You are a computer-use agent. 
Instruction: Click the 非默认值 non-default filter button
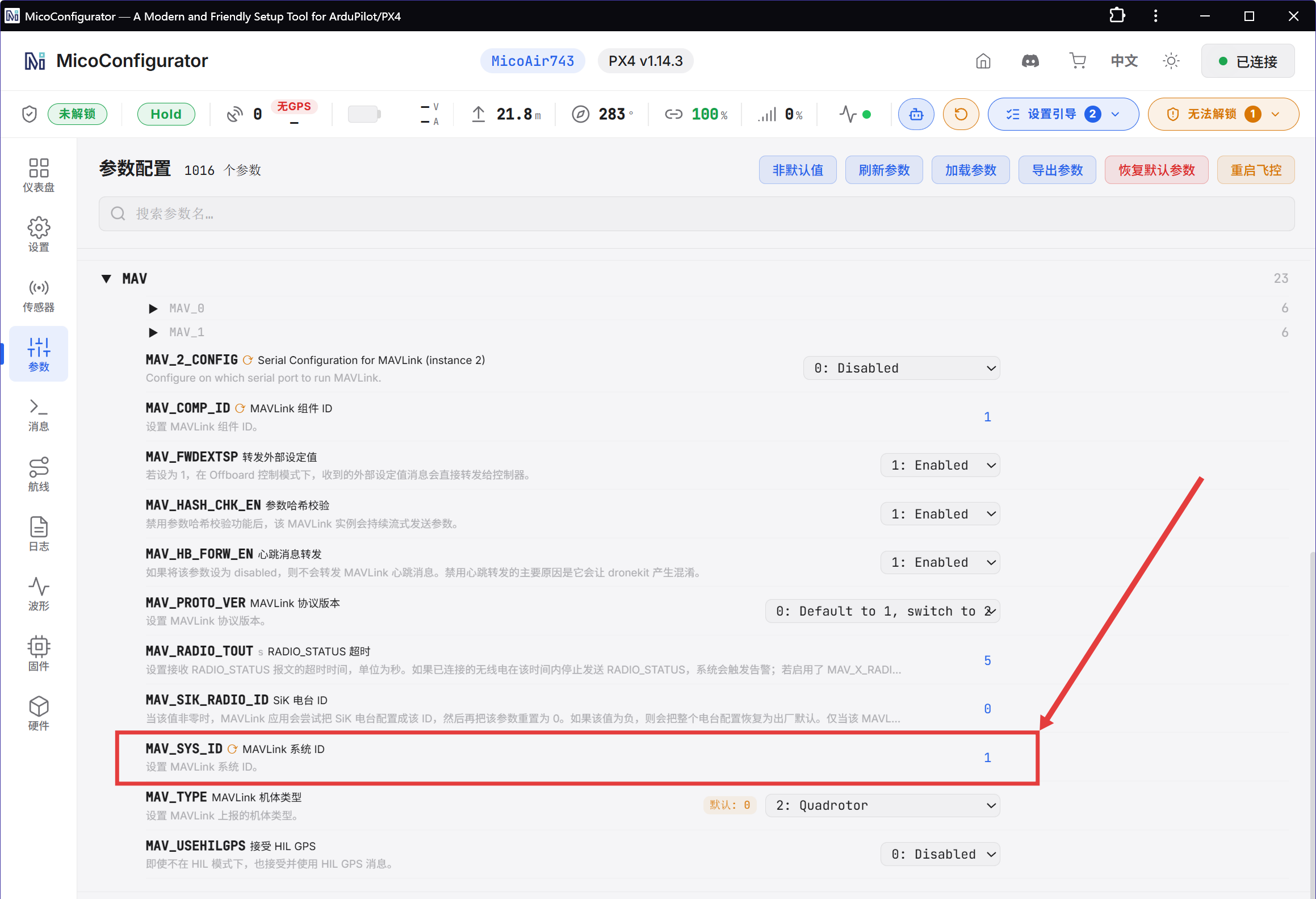pos(798,170)
